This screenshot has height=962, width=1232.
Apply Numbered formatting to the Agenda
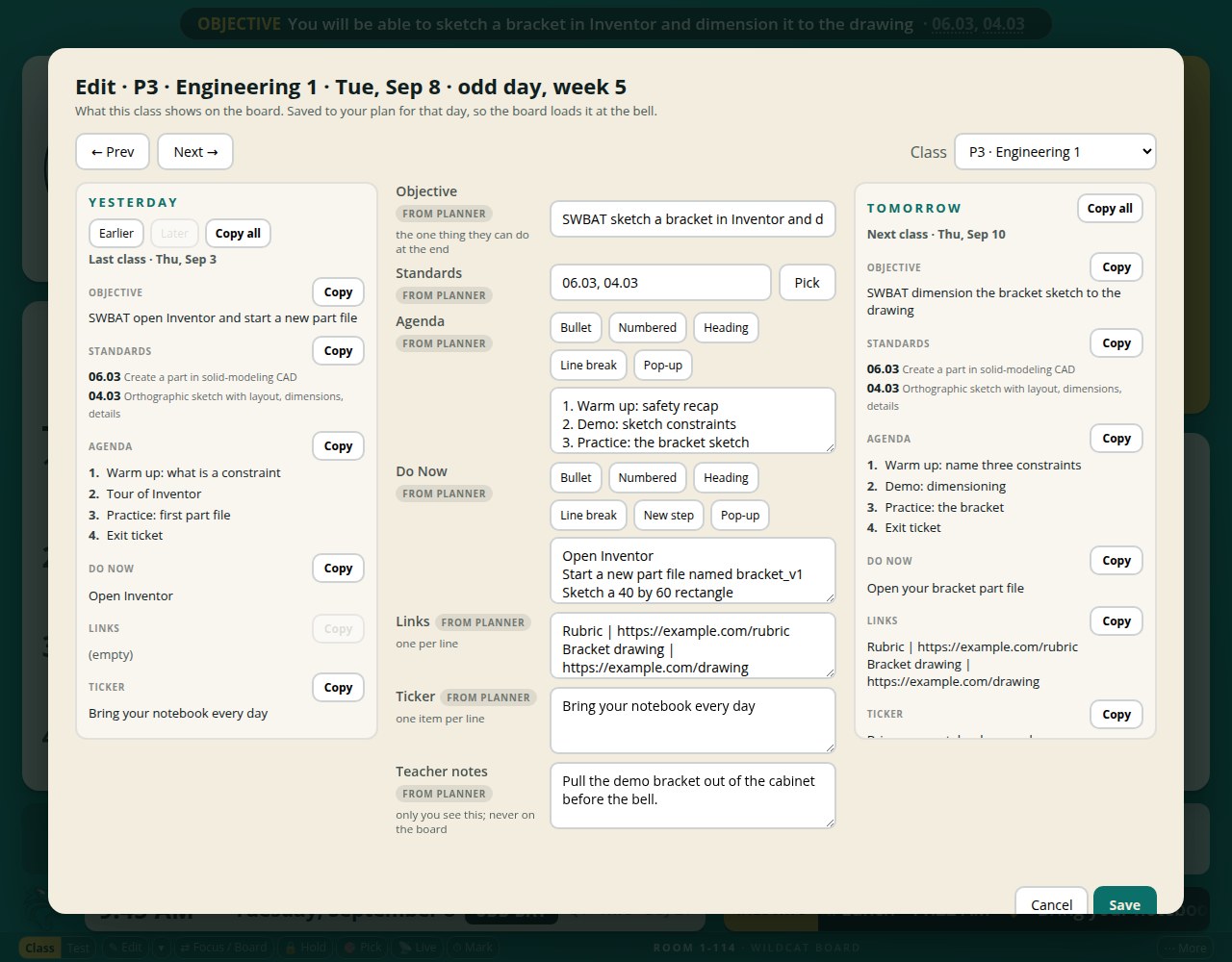647,328
